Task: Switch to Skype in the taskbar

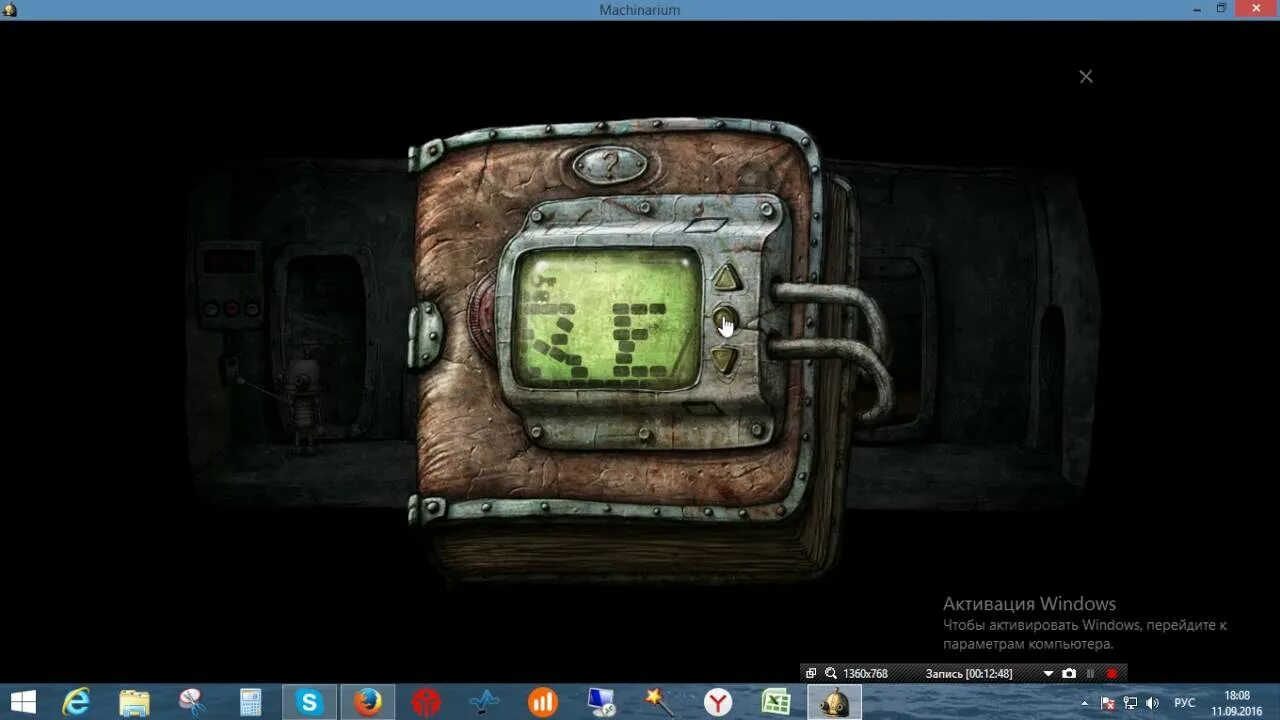Action: click(x=309, y=702)
